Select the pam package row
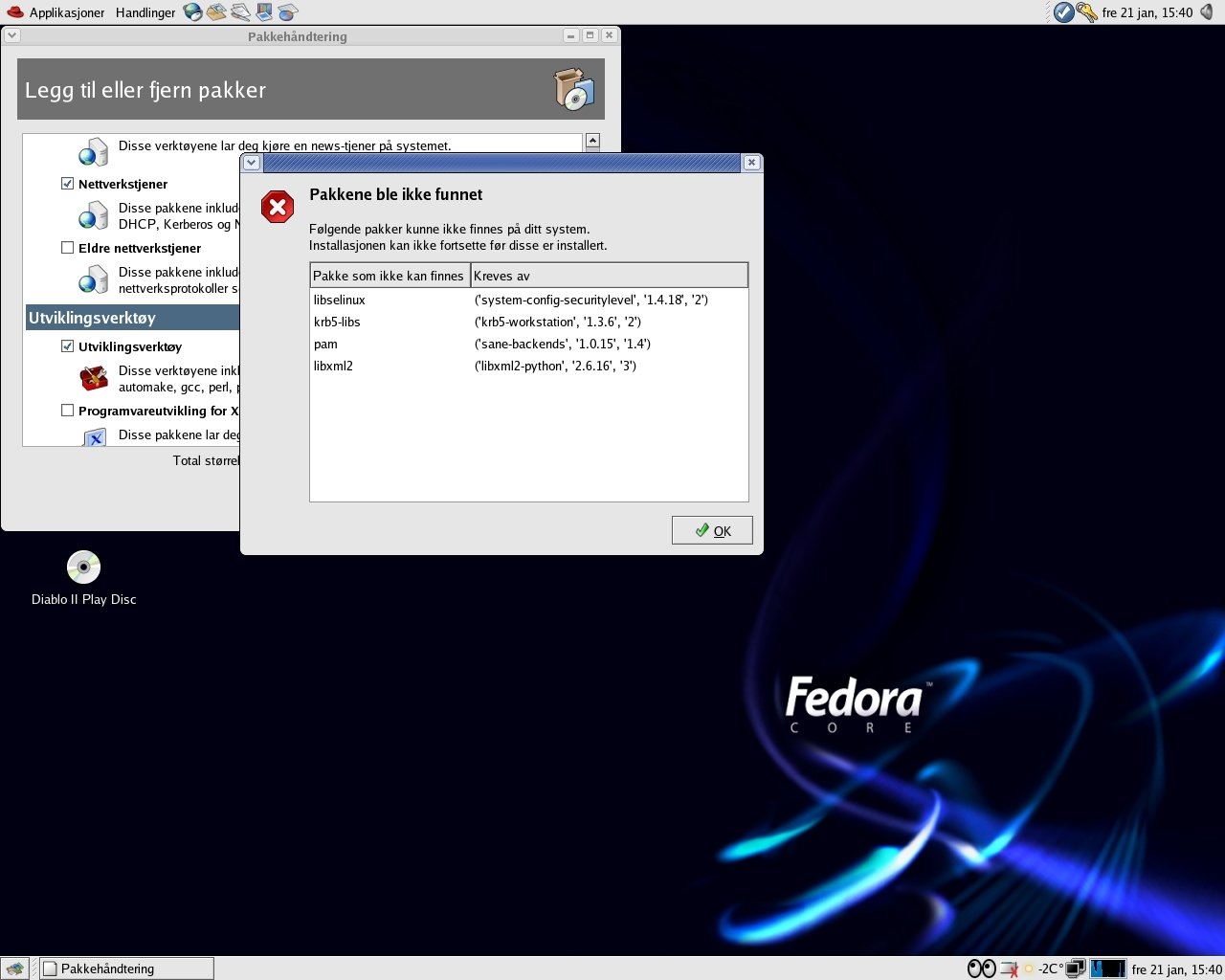This screenshot has width=1225, height=980. 528,344
